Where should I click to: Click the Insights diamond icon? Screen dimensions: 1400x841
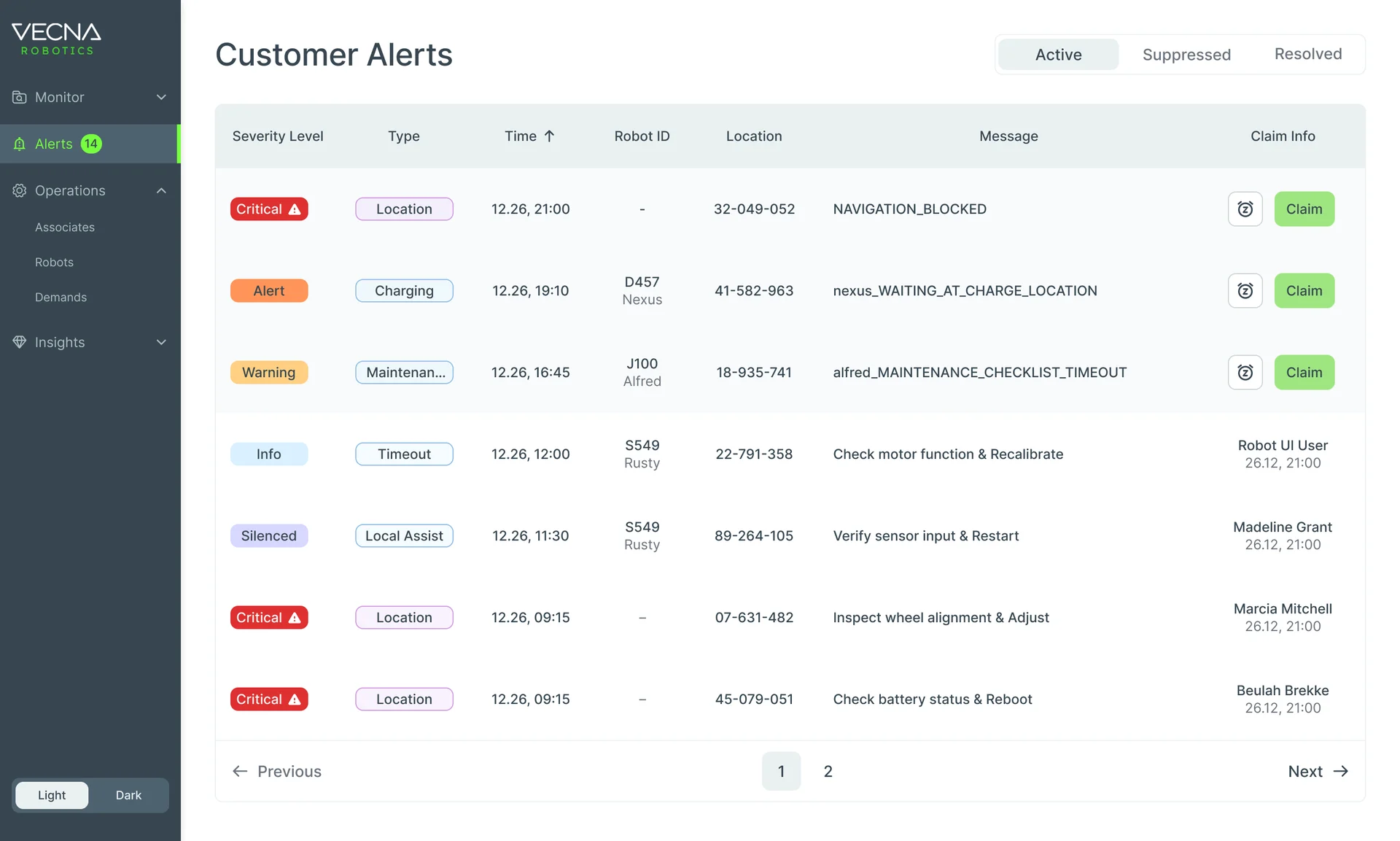(19, 342)
